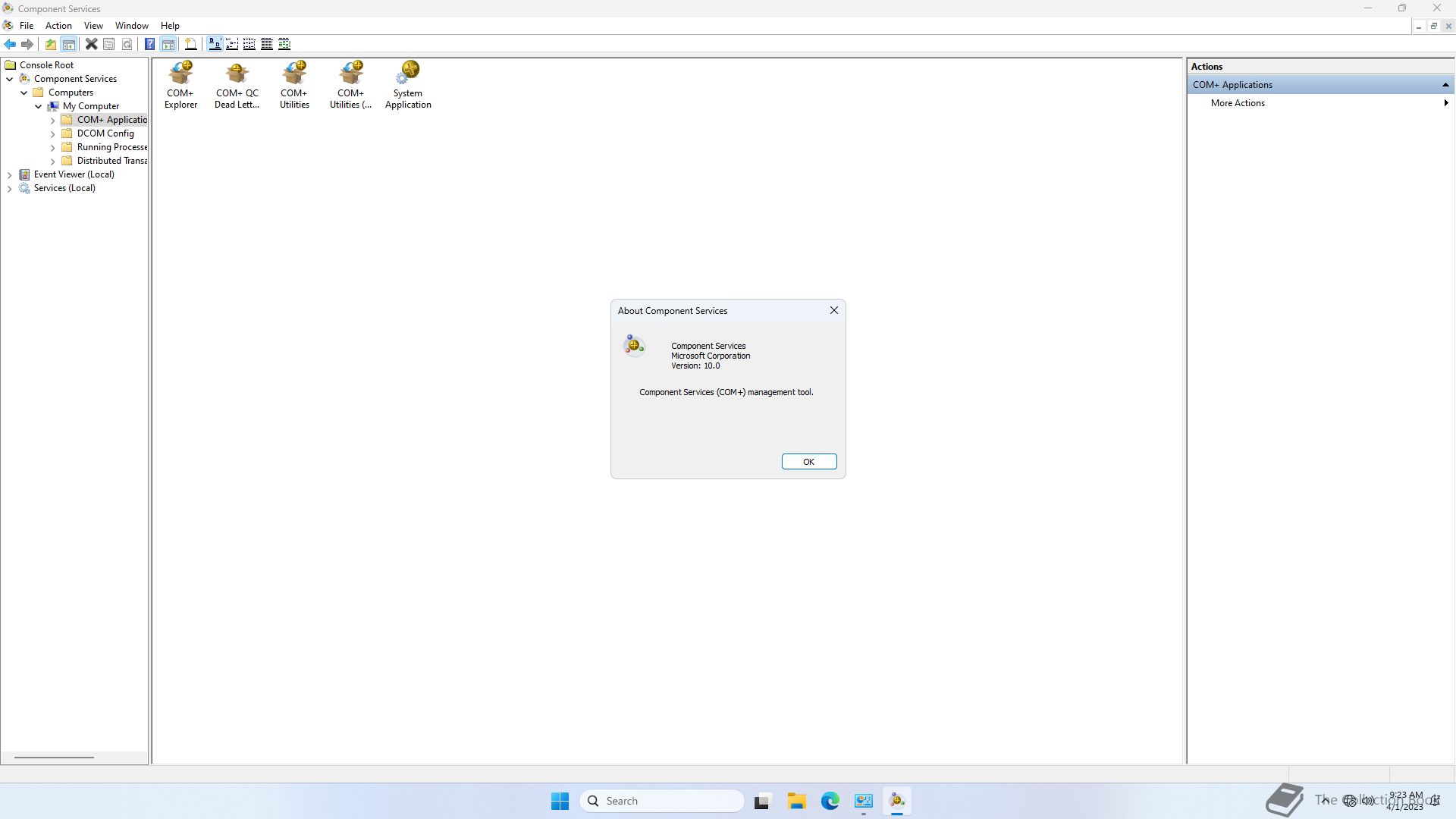
Task: Open the Action menu
Action: pos(58,26)
